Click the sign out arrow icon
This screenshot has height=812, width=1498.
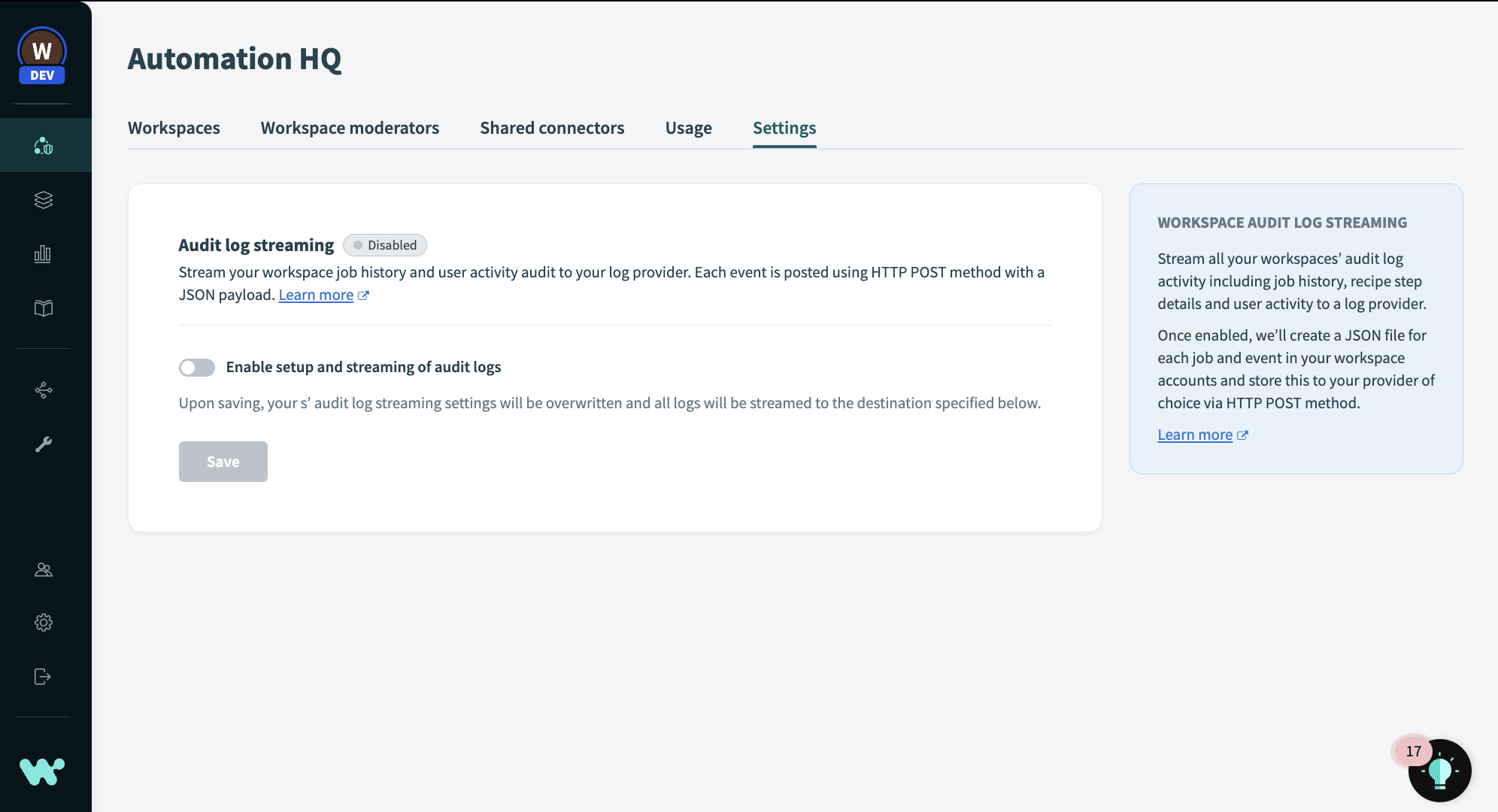[x=44, y=677]
